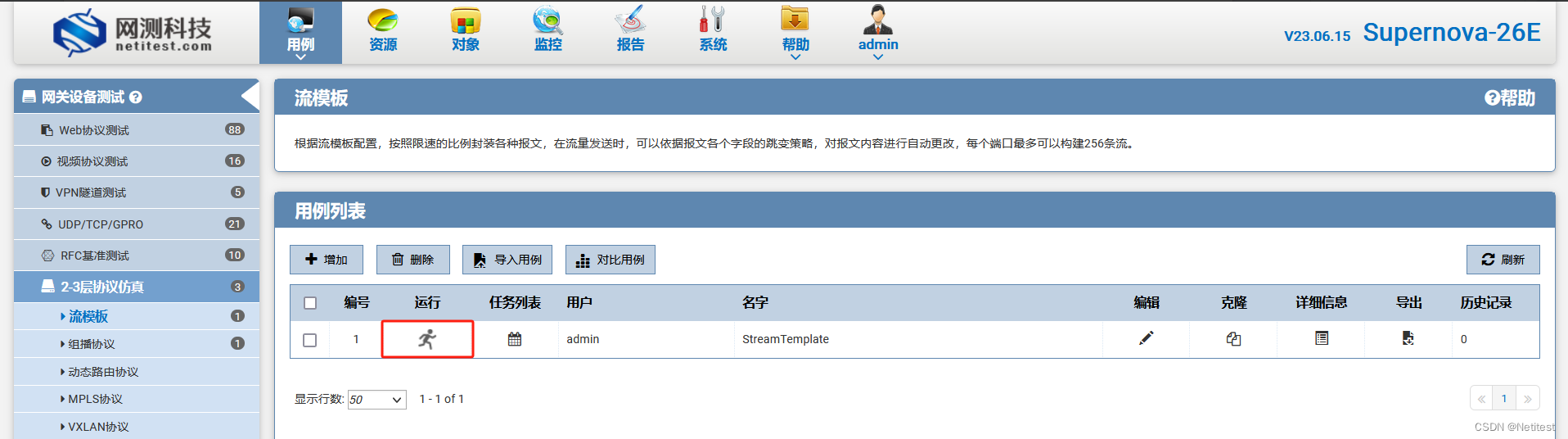Screen dimensions: 1568x439
Task: Open the admin user menu
Action: click(x=877, y=33)
